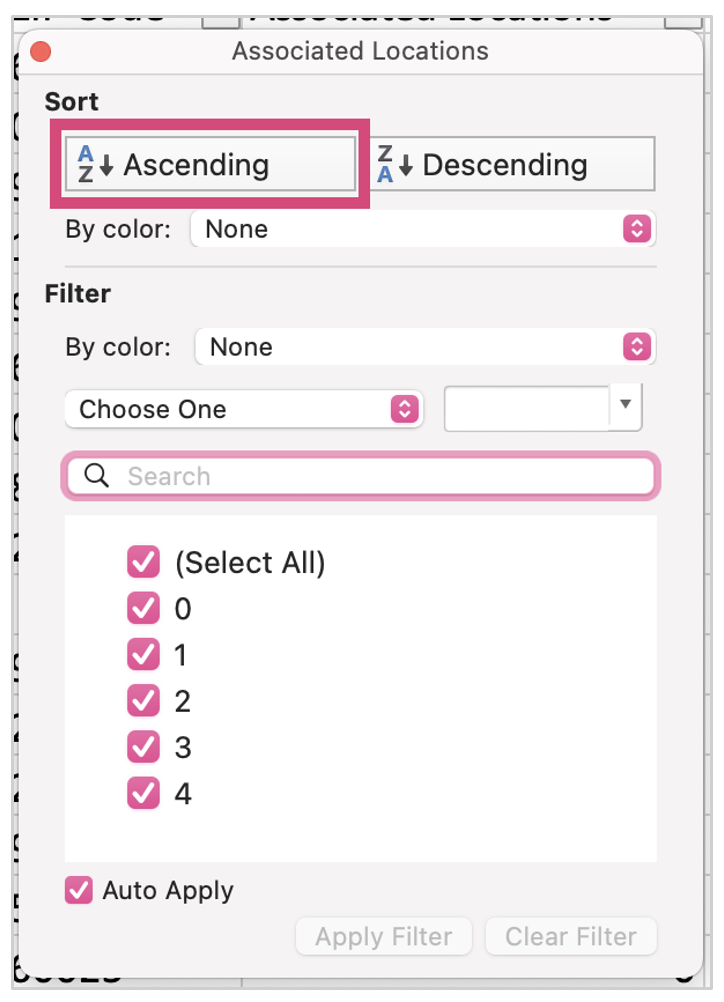Focus the Search filter field
The image size is (724, 1002).
point(380,476)
